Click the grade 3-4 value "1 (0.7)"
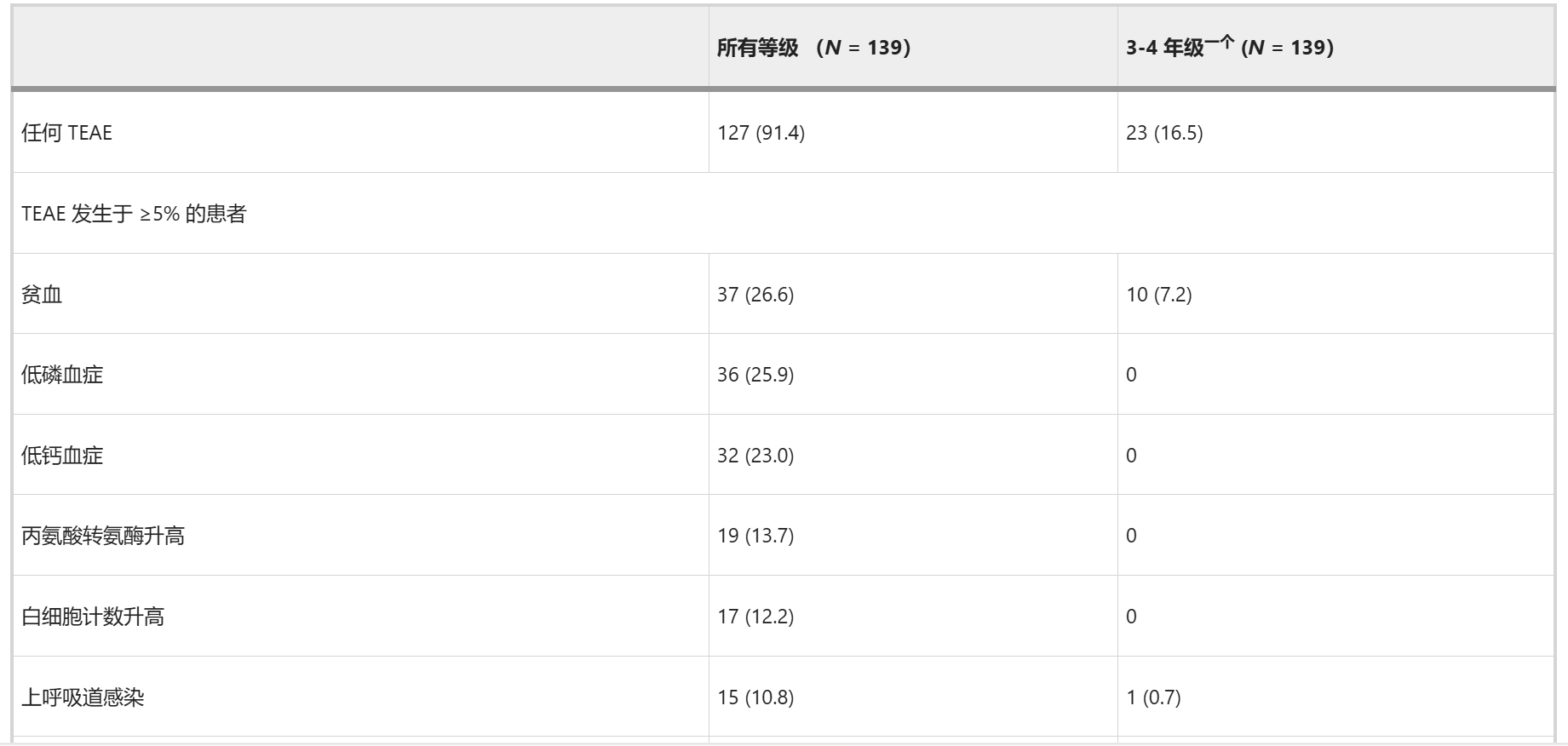The height and width of the screenshot is (746, 1568). click(1153, 697)
